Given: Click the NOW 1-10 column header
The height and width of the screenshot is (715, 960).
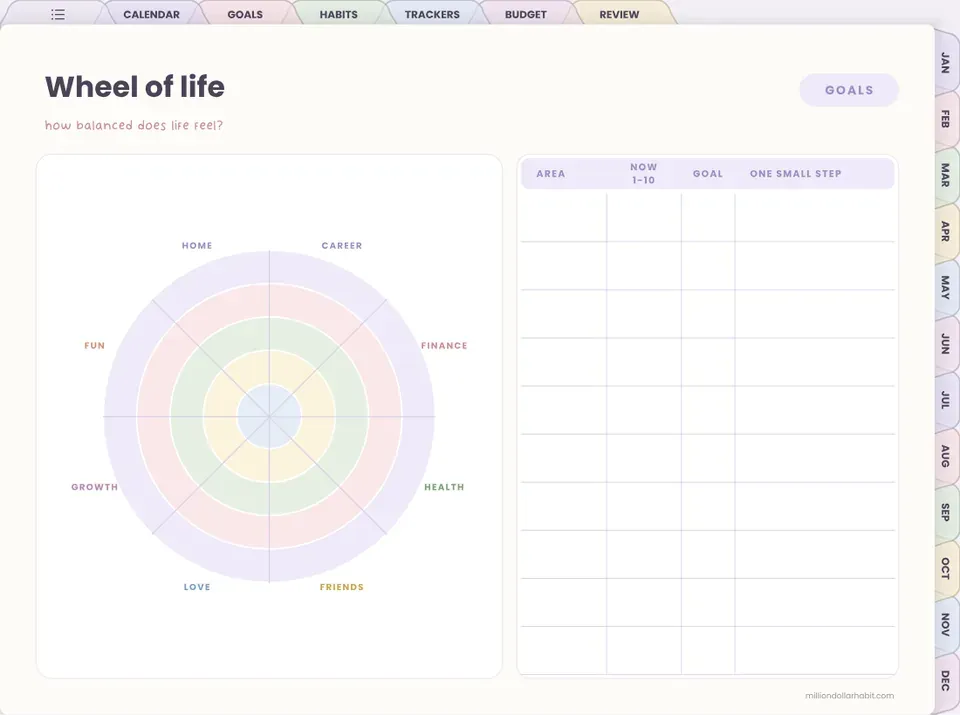Looking at the screenshot, I should (x=643, y=174).
